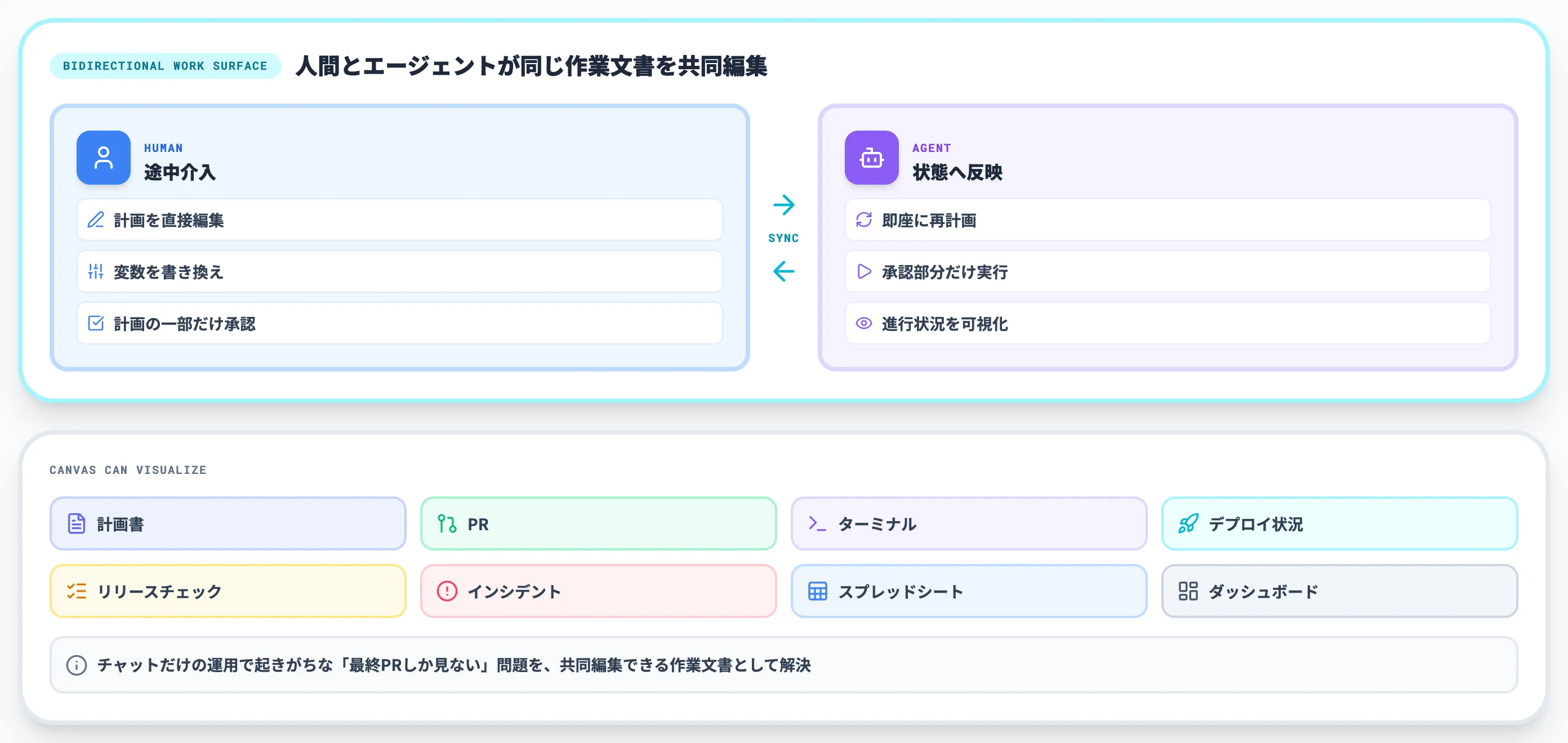Click the dashboard grid icon beside ダッシュボード

coord(1188,592)
